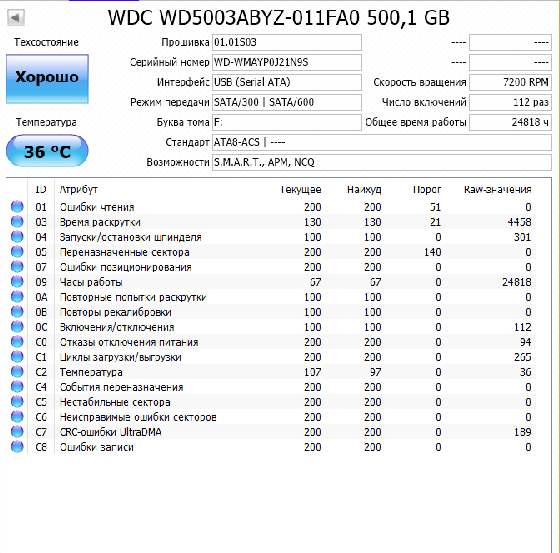This screenshot has height=553, width=560.
Task: Click status circle for C0 Отказы отключения питания
Action: (x=17, y=342)
